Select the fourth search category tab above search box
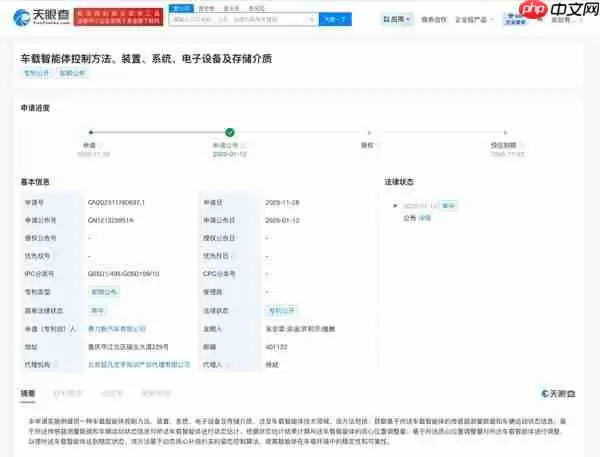 tap(256, 8)
